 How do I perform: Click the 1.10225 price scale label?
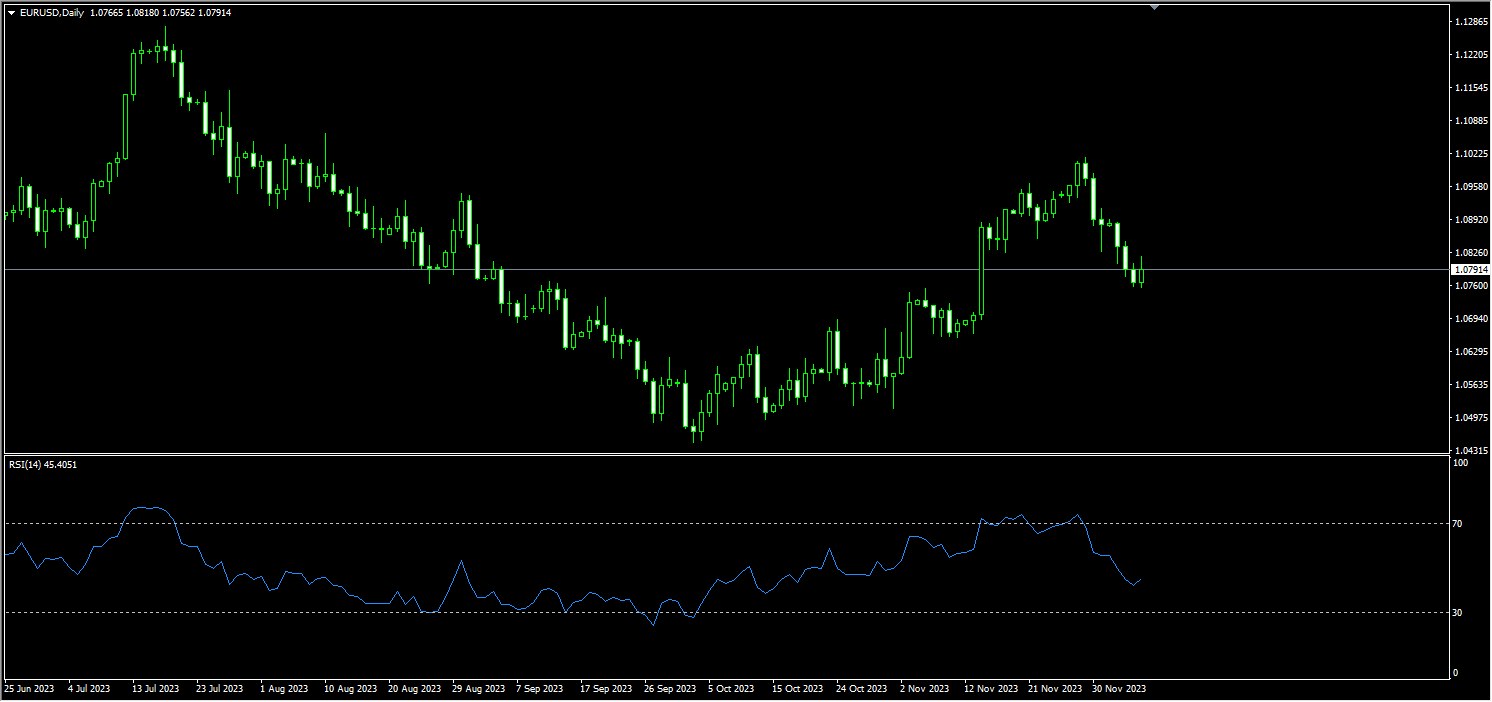coord(1470,154)
